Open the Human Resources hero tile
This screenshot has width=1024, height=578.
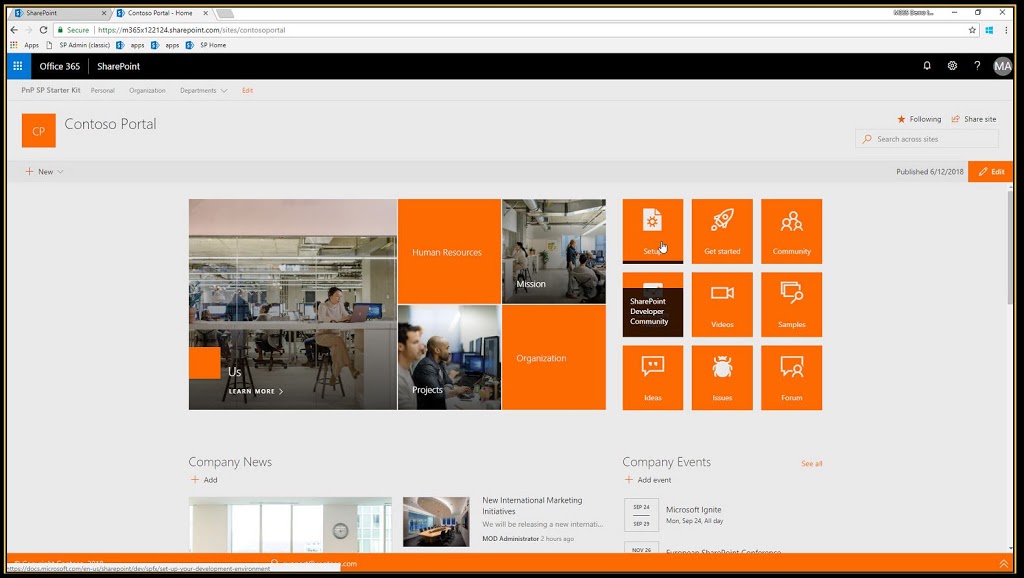tap(449, 251)
